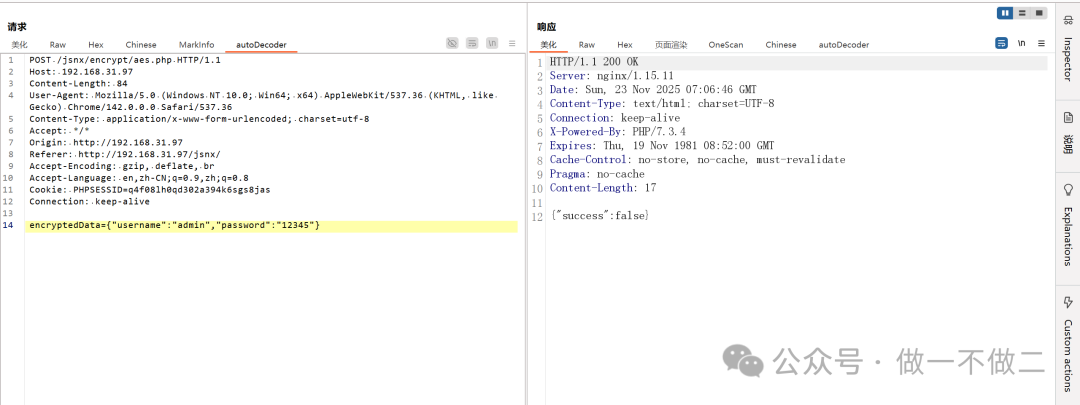
Task: Click the Accept: */* header line
Action: click(x=59, y=131)
